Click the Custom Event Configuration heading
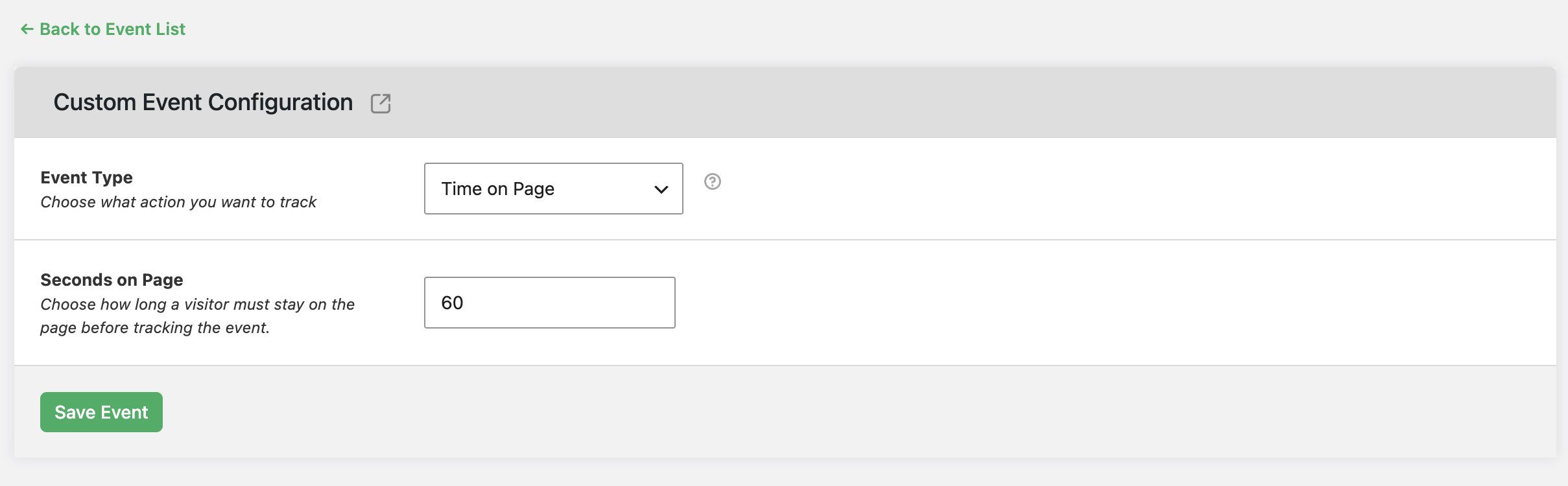 203,102
